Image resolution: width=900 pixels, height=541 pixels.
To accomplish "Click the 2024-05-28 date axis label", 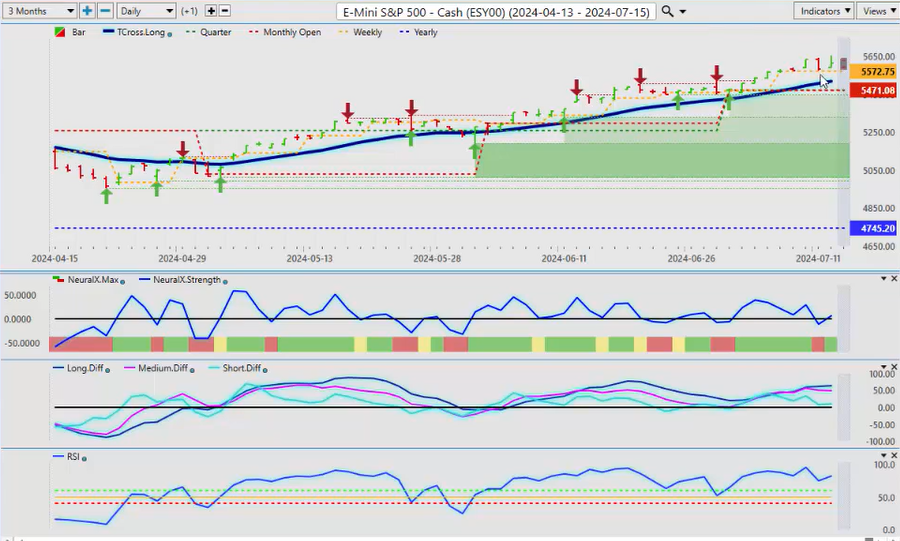I will pos(437,259).
